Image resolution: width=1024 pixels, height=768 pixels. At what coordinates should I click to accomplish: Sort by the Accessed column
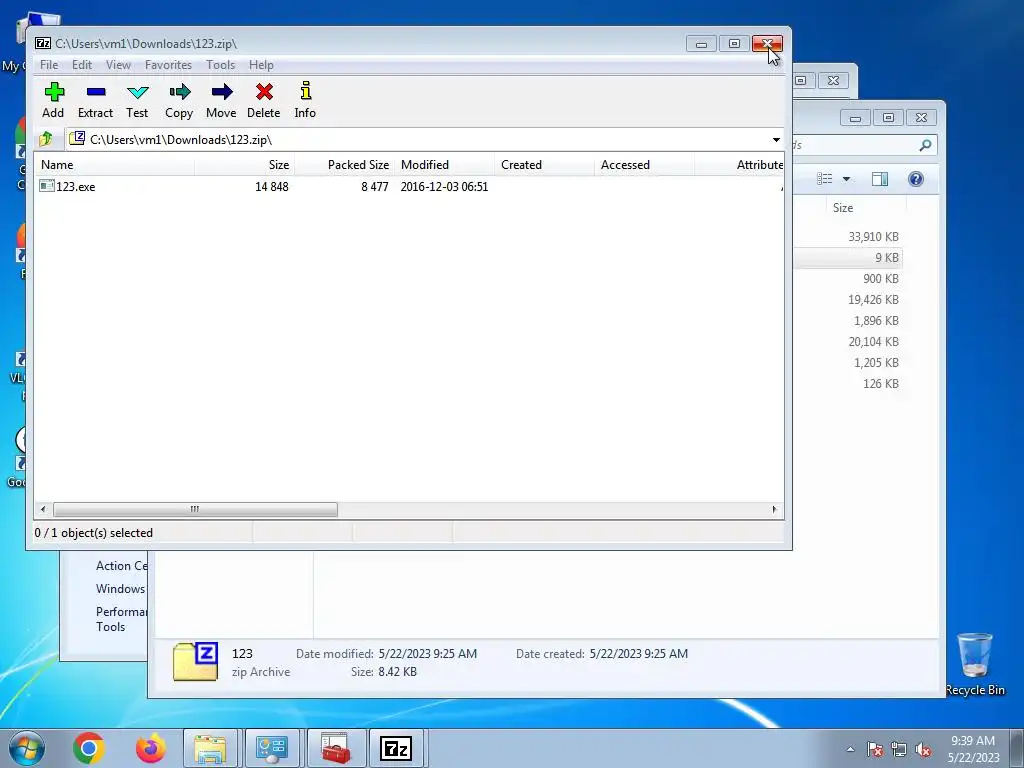coord(644,165)
